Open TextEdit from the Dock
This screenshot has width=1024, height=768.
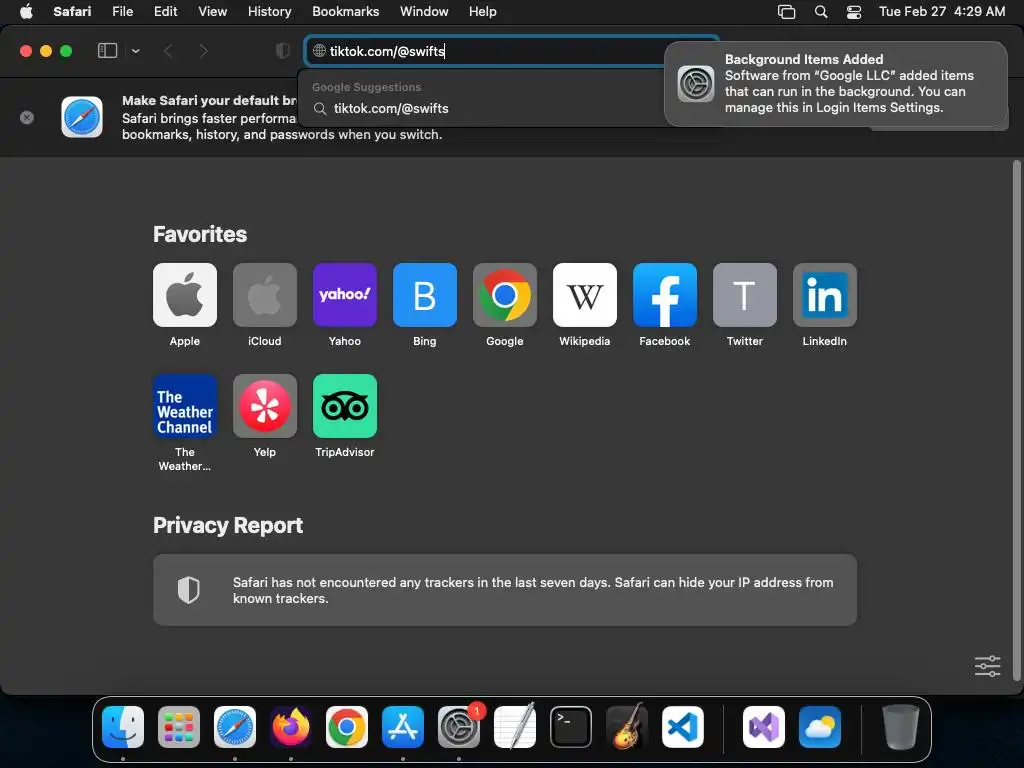point(515,727)
